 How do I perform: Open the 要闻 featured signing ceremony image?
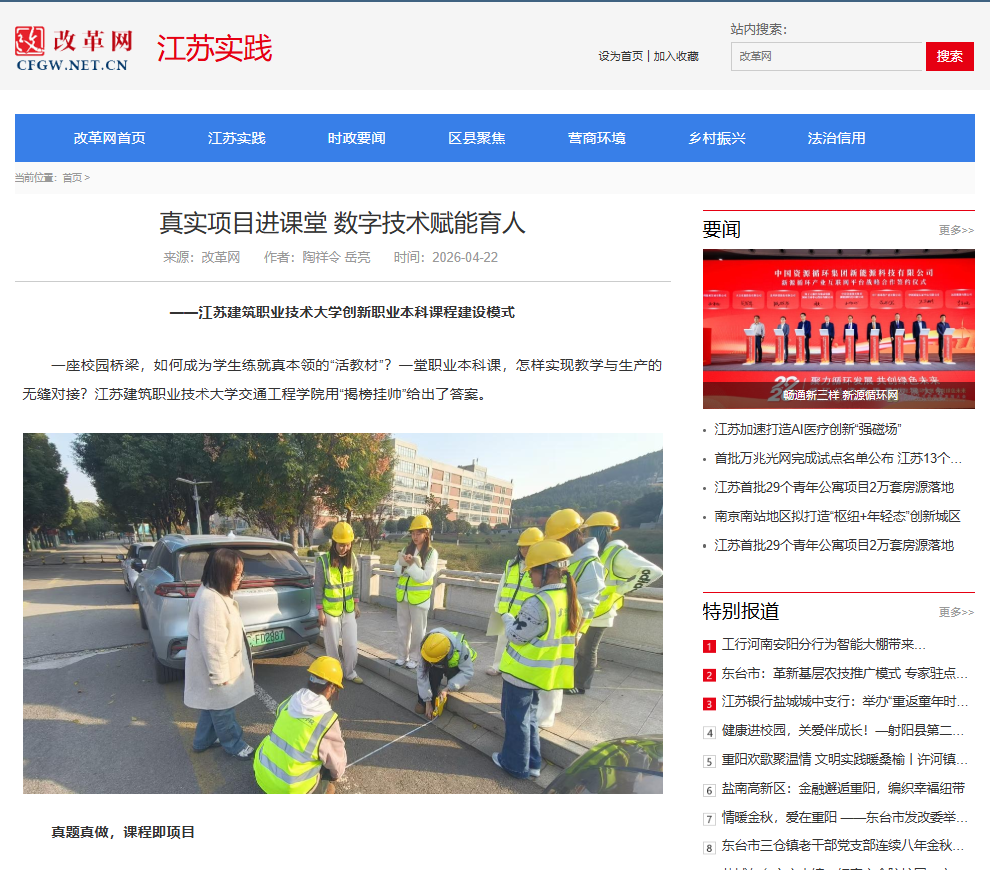pyautogui.click(x=838, y=328)
